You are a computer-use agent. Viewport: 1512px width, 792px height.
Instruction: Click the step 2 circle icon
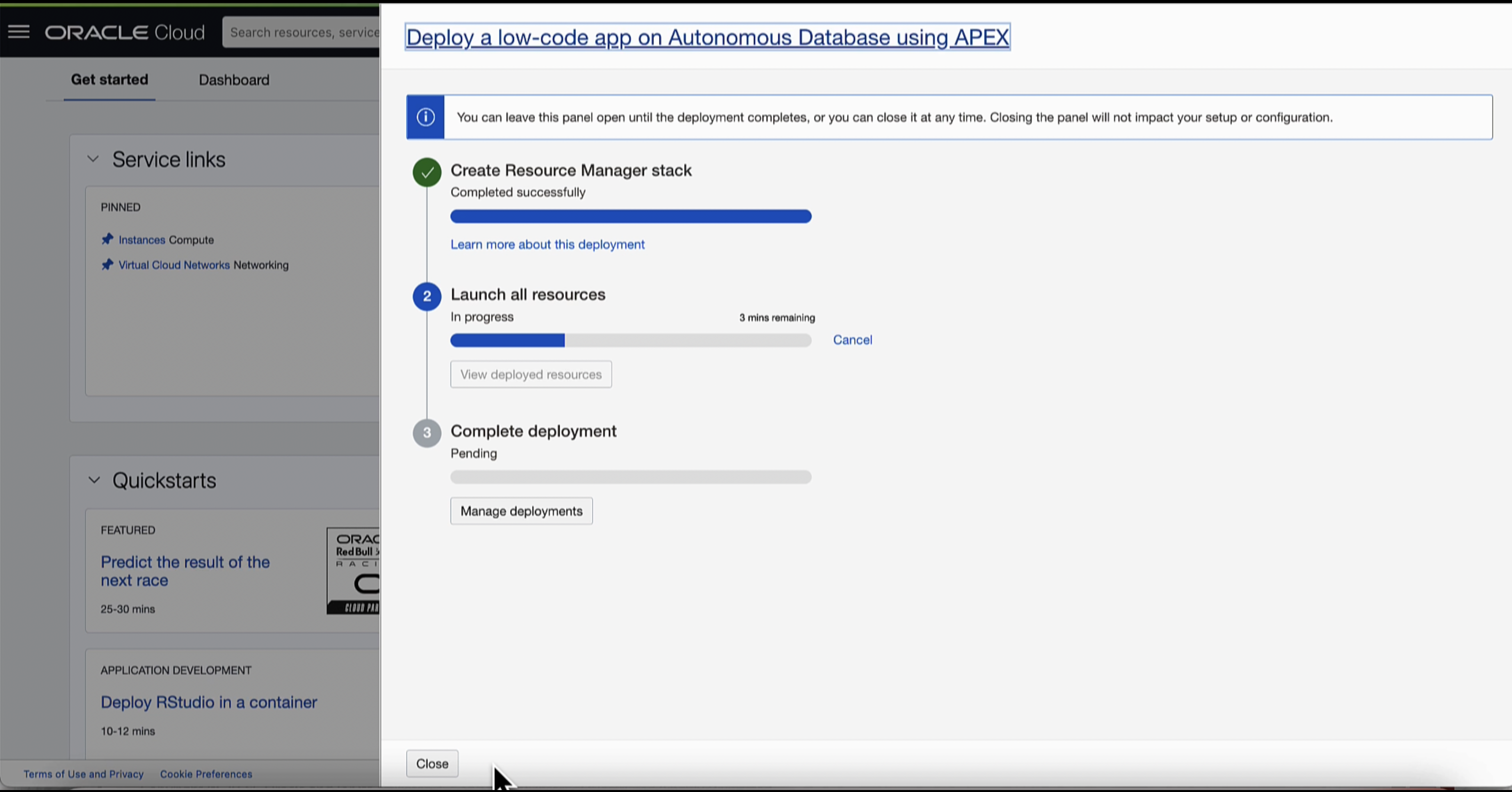pyautogui.click(x=426, y=296)
